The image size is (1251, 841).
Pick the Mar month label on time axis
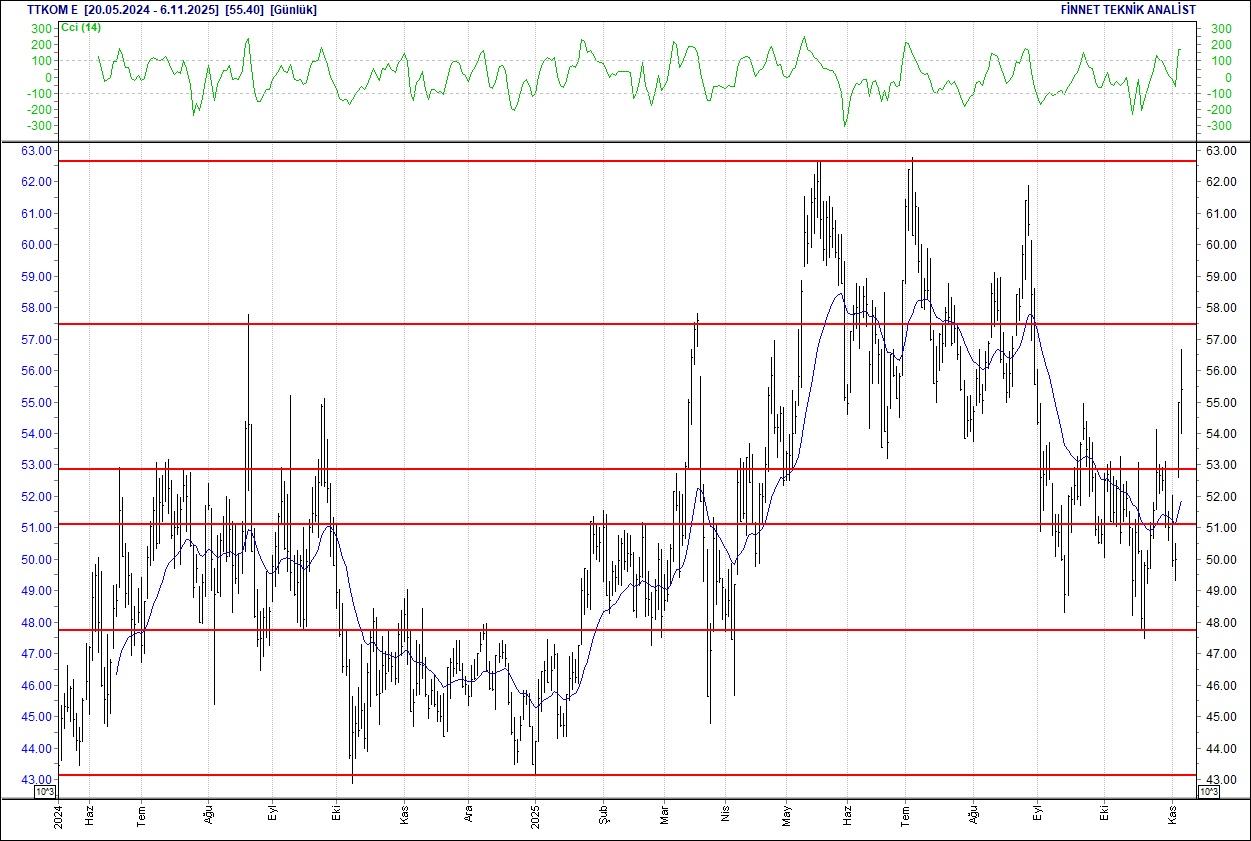point(665,814)
